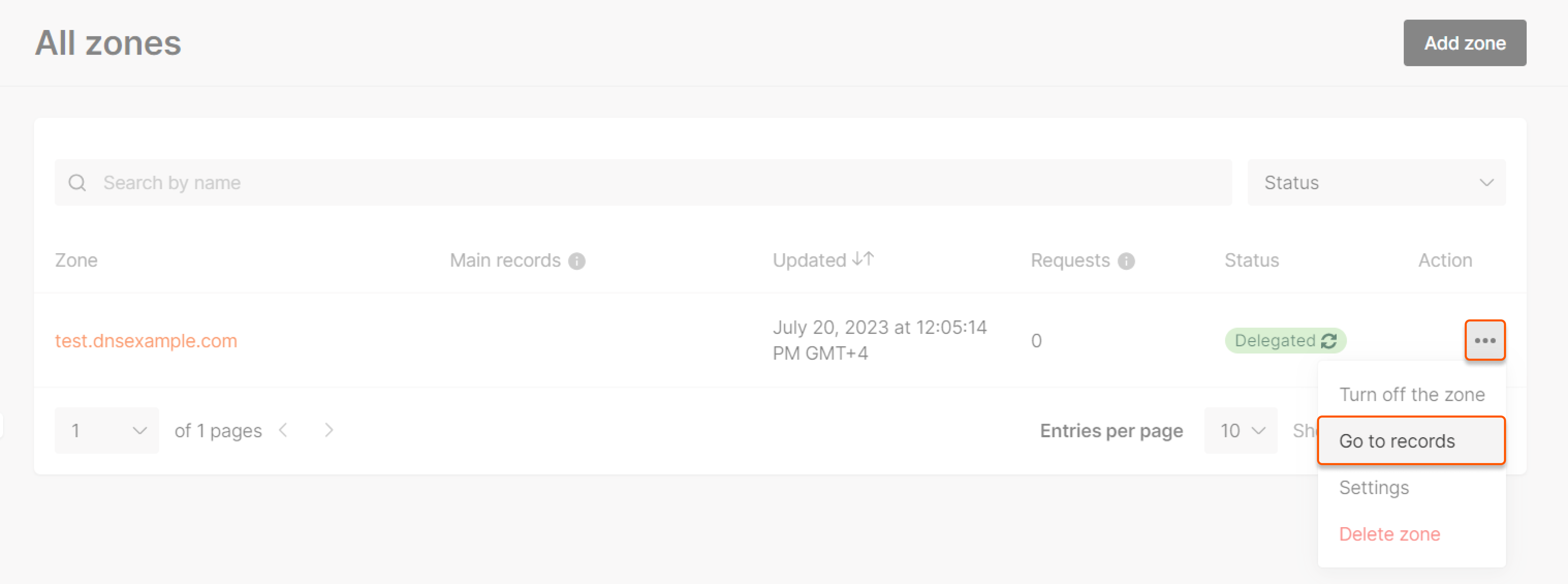This screenshot has width=1568, height=584.
Task: Click the previous page chevron
Action: click(284, 430)
